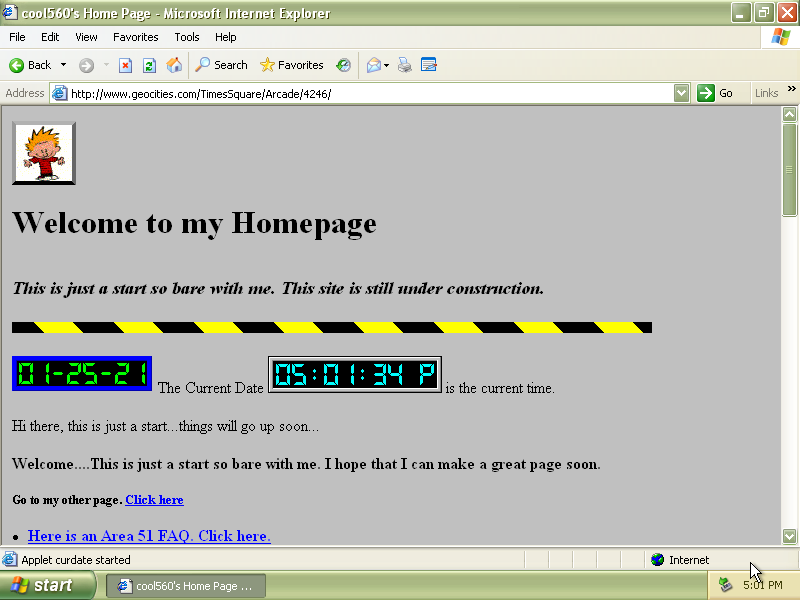Screen dimensions: 800x600
Task: Click the vertical scrollbar down arrow
Action: tap(789, 536)
